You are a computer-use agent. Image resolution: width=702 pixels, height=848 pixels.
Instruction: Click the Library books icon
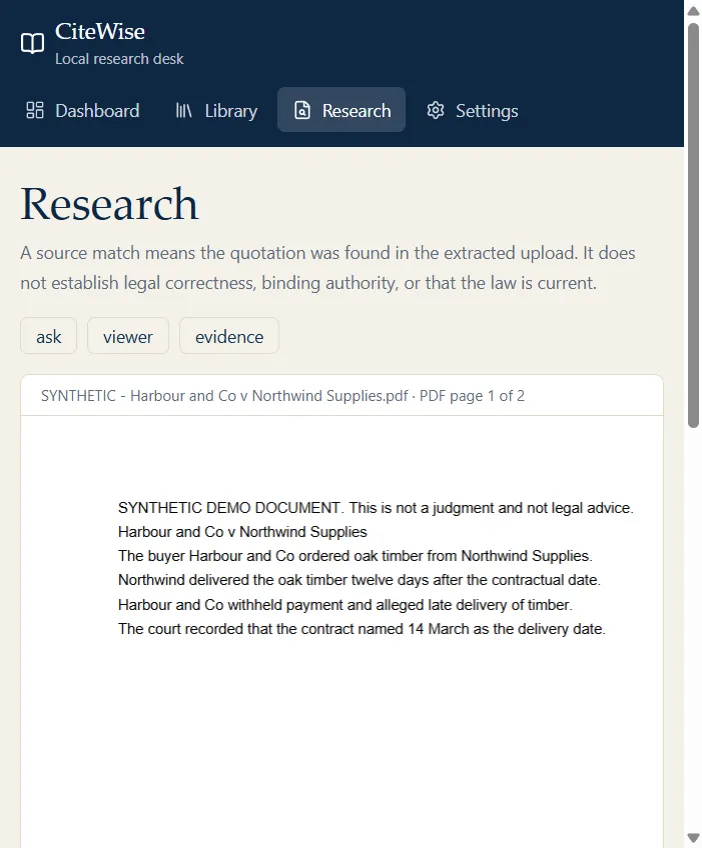coord(184,110)
